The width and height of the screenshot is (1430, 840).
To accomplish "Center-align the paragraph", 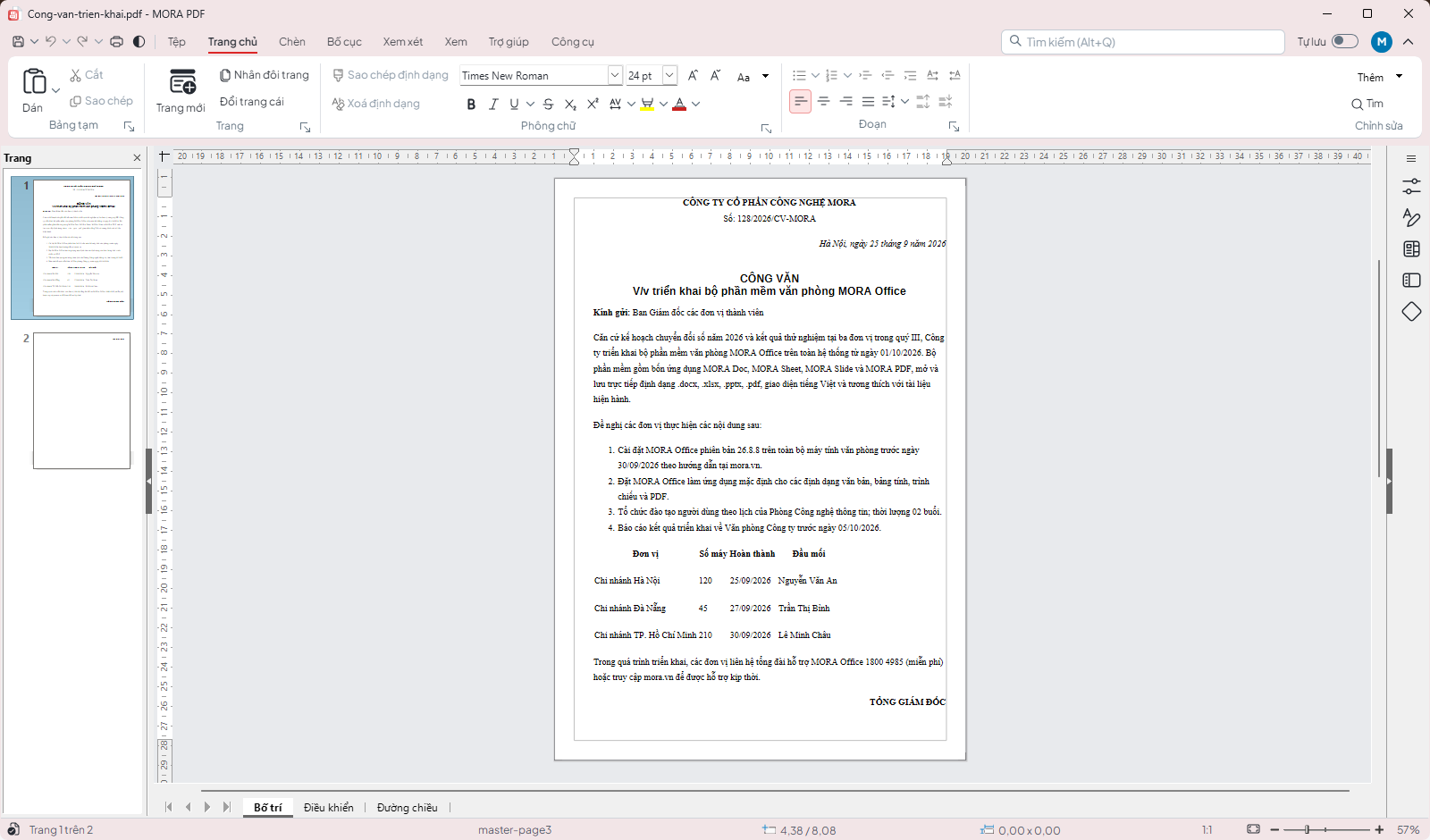I will point(823,102).
